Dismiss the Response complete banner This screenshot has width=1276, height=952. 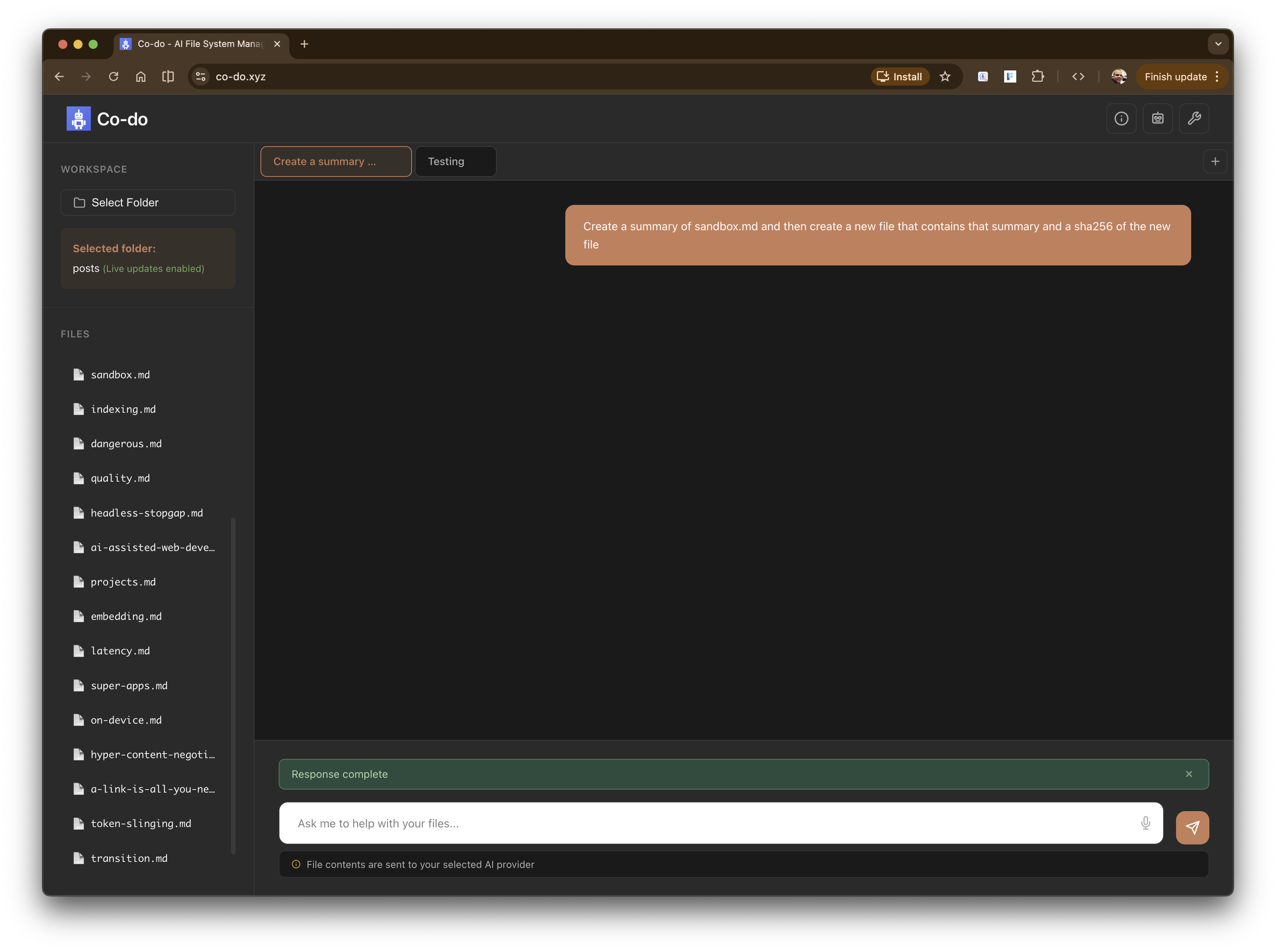[x=1189, y=774]
